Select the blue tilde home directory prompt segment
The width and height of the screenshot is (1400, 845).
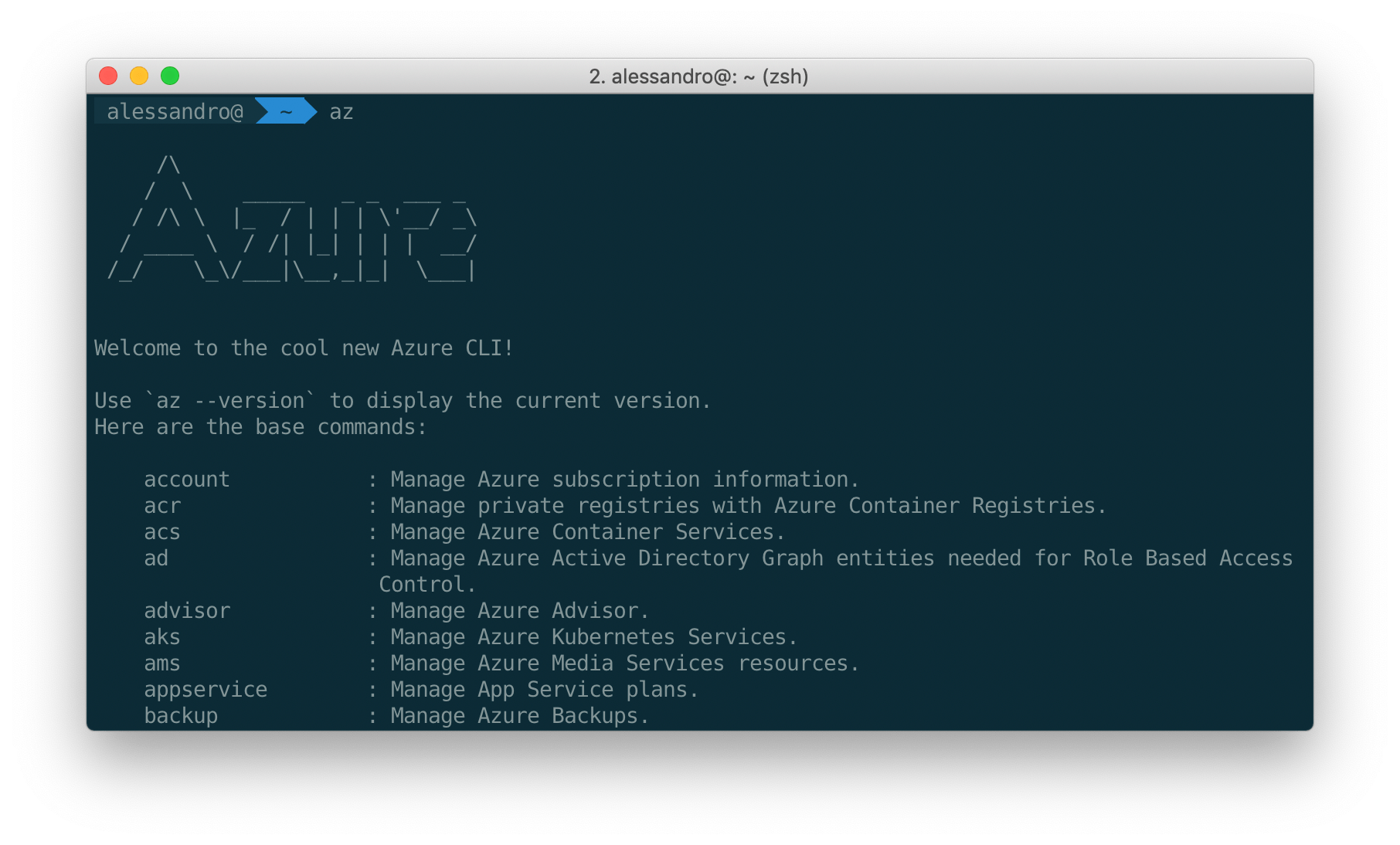(284, 111)
